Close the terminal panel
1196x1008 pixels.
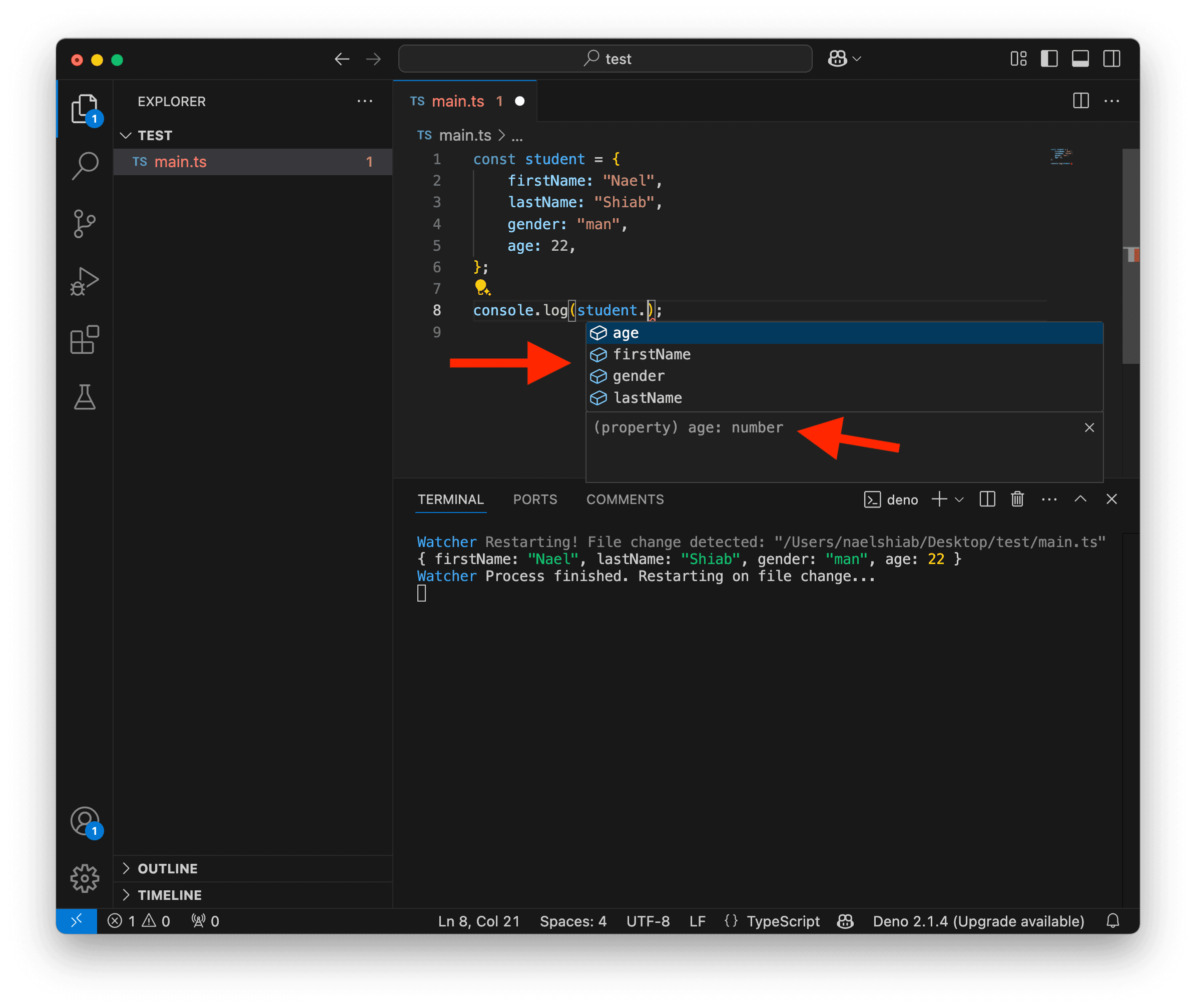click(x=1111, y=499)
